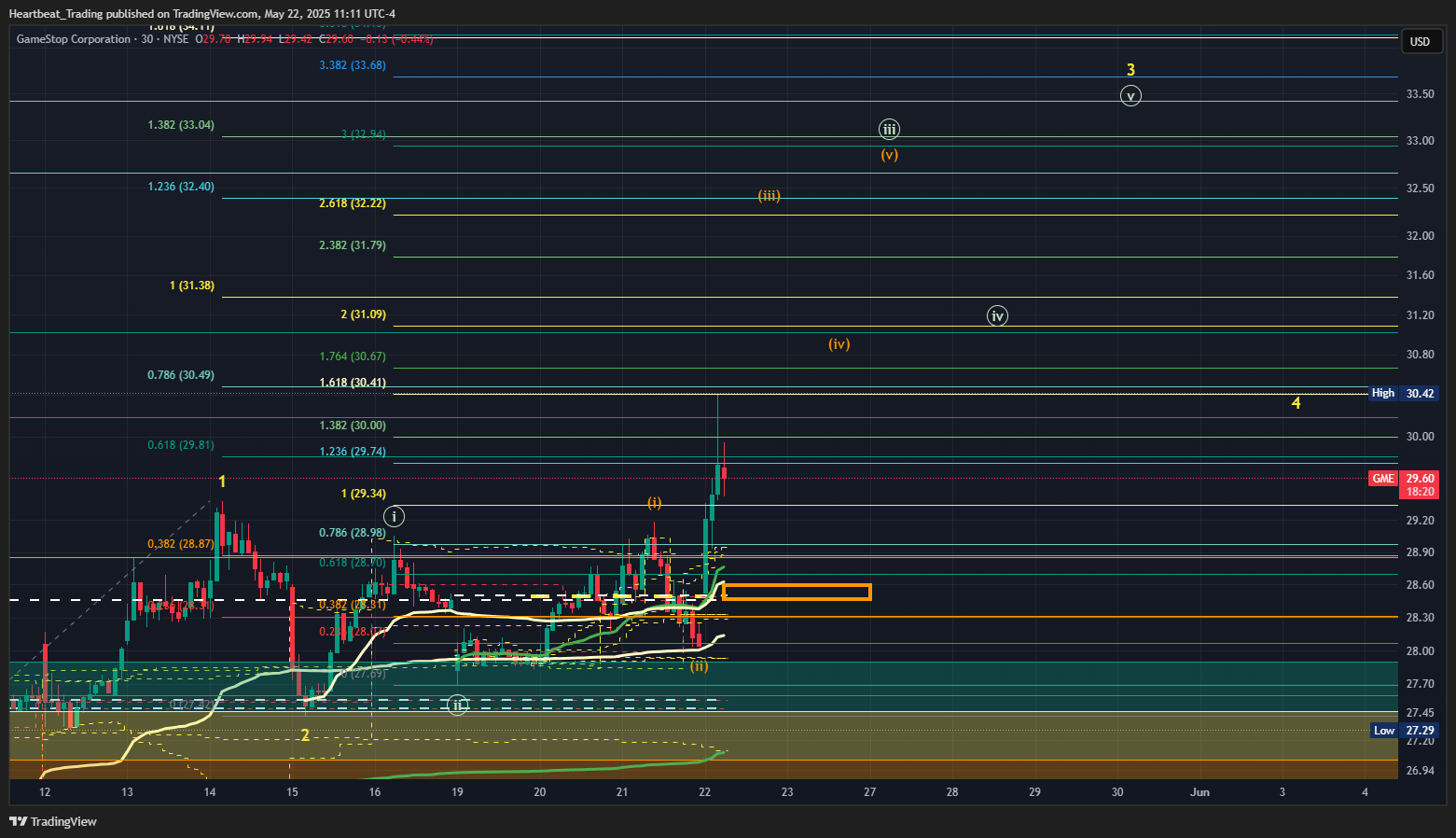
Task: Select the circled i wave label
Action: tap(395, 516)
